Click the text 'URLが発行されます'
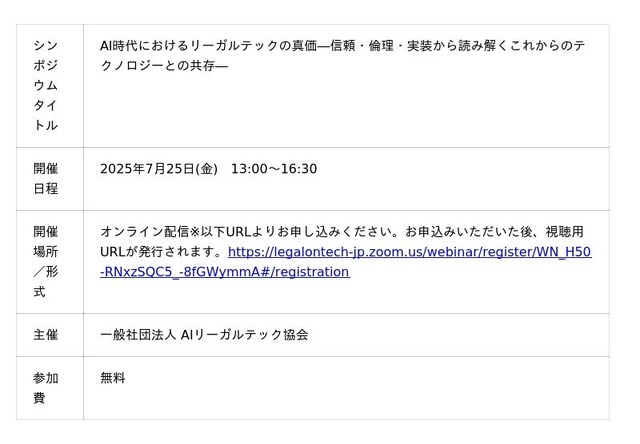This screenshot has width=640, height=444. click(162, 252)
